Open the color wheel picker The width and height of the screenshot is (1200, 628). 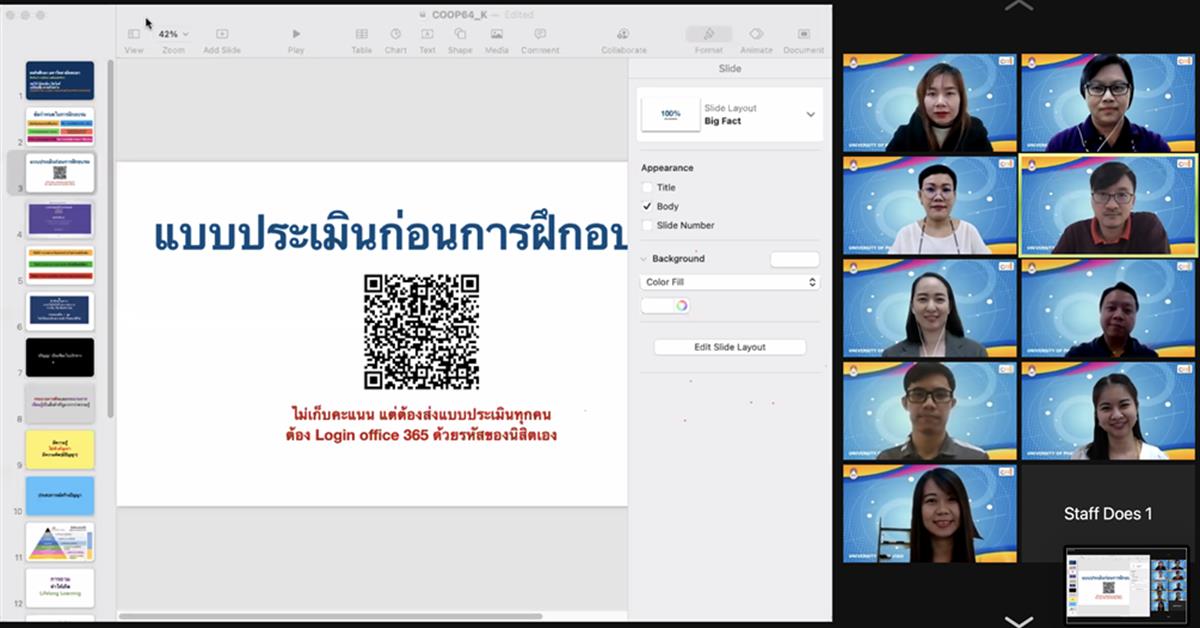[x=681, y=306]
